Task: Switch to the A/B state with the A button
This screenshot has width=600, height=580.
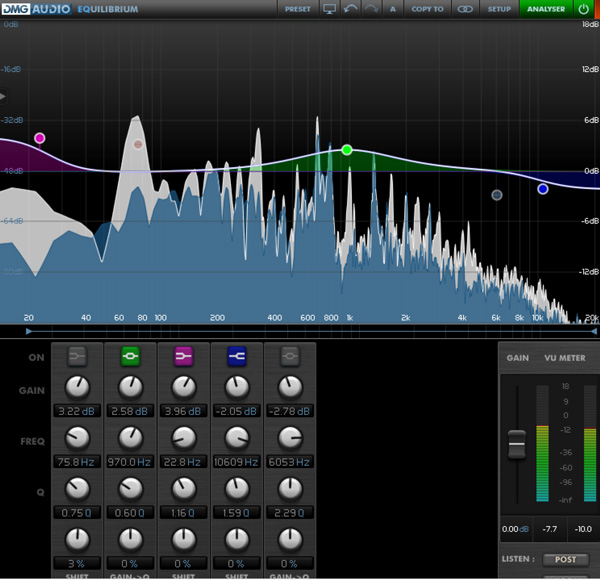Action: pyautogui.click(x=393, y=9)
